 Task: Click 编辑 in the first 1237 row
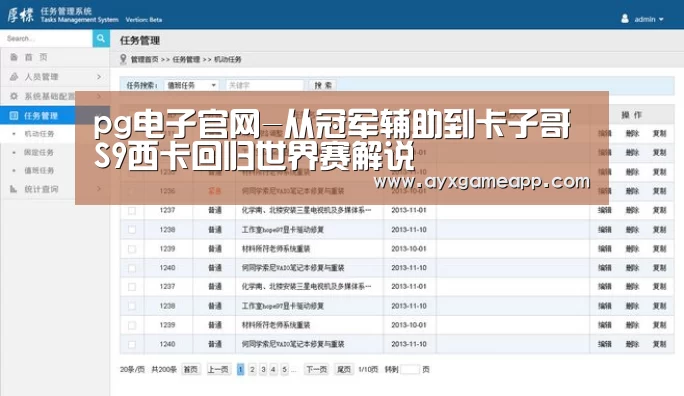tap(605, 210)
